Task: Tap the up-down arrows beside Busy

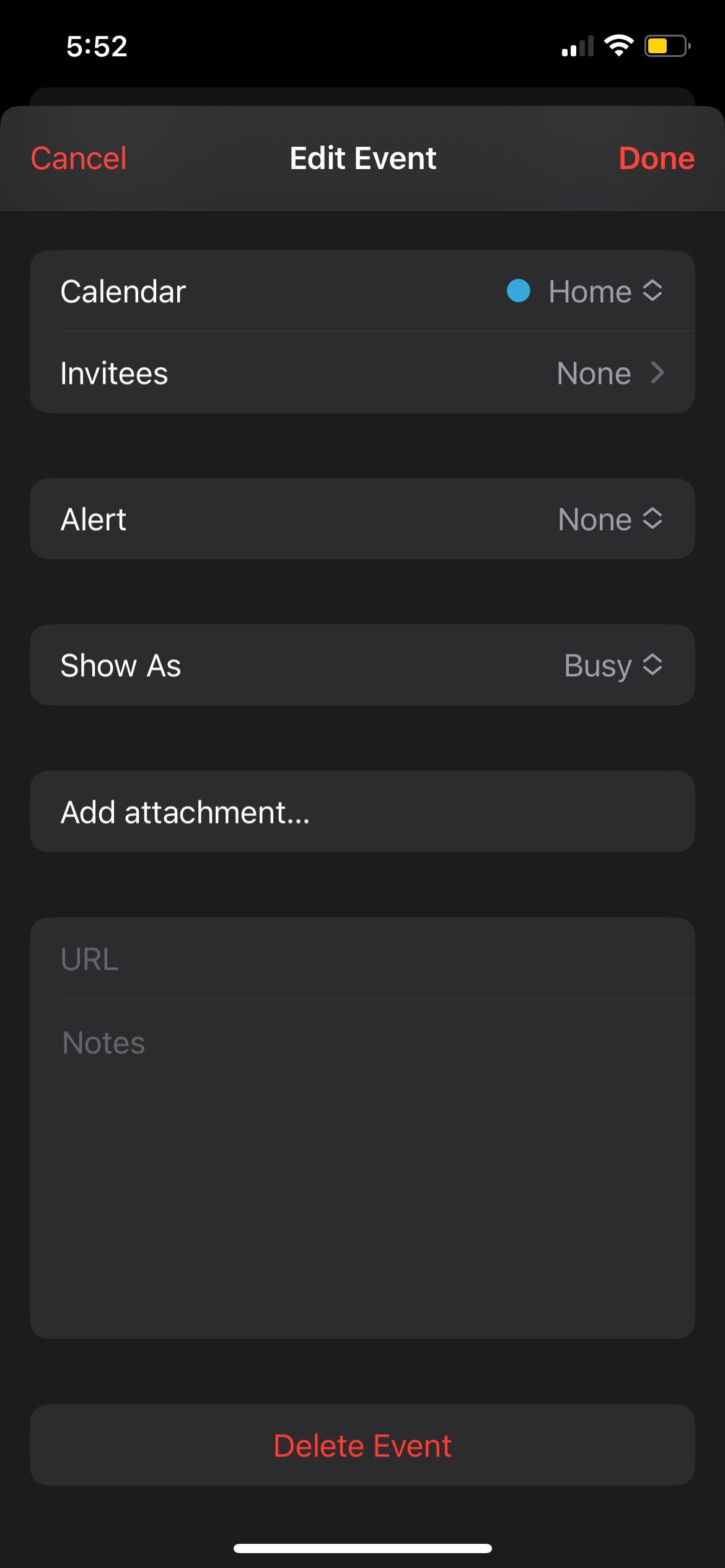Action: [652, 664]
